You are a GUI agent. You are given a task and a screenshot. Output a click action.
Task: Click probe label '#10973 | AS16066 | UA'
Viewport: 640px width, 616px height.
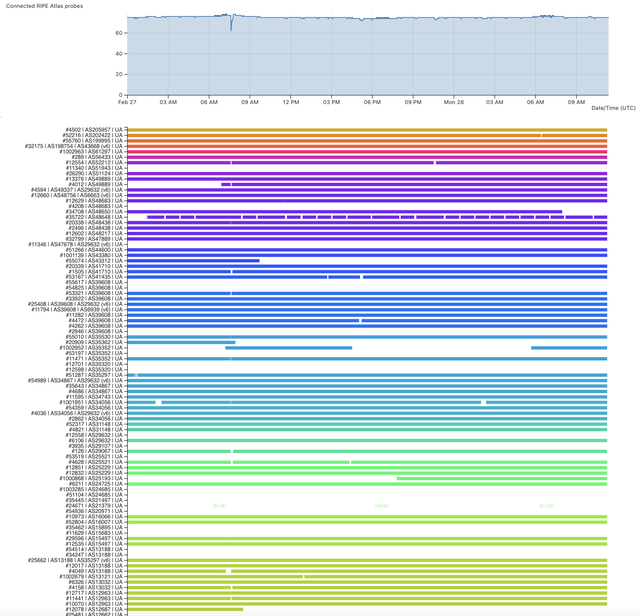coord(94,516)
